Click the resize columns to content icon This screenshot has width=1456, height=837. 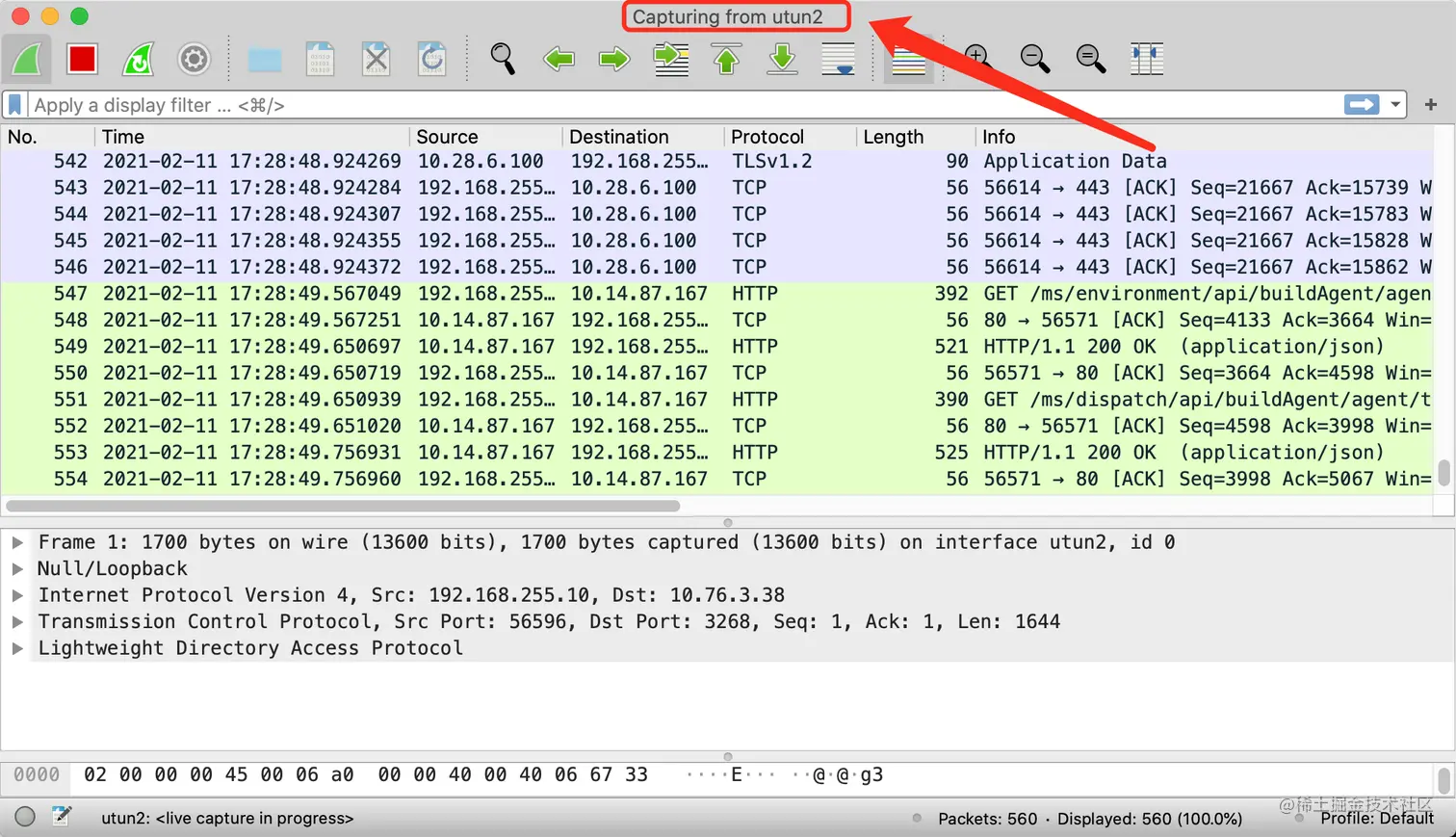[x=1147, y=59]
